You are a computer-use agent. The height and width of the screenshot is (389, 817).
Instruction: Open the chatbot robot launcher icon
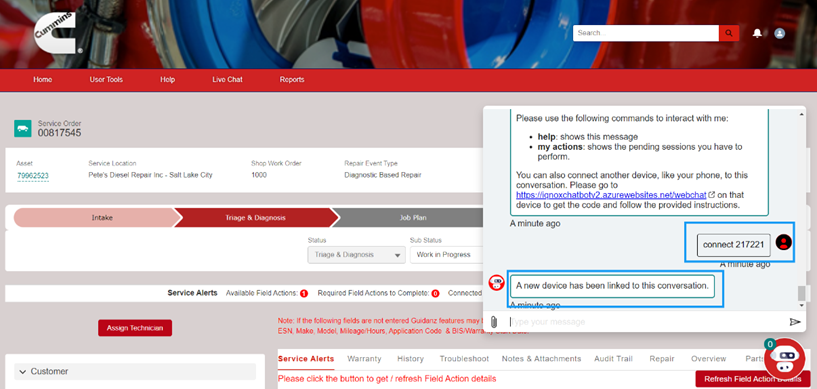(784, 358)
